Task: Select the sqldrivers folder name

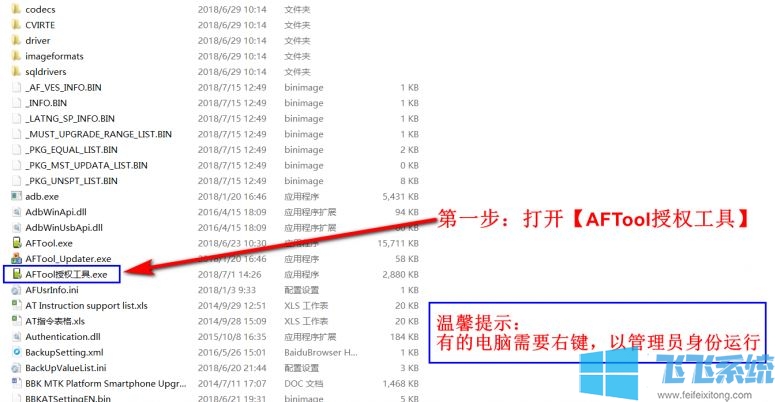Action: (x=46, y=72)
